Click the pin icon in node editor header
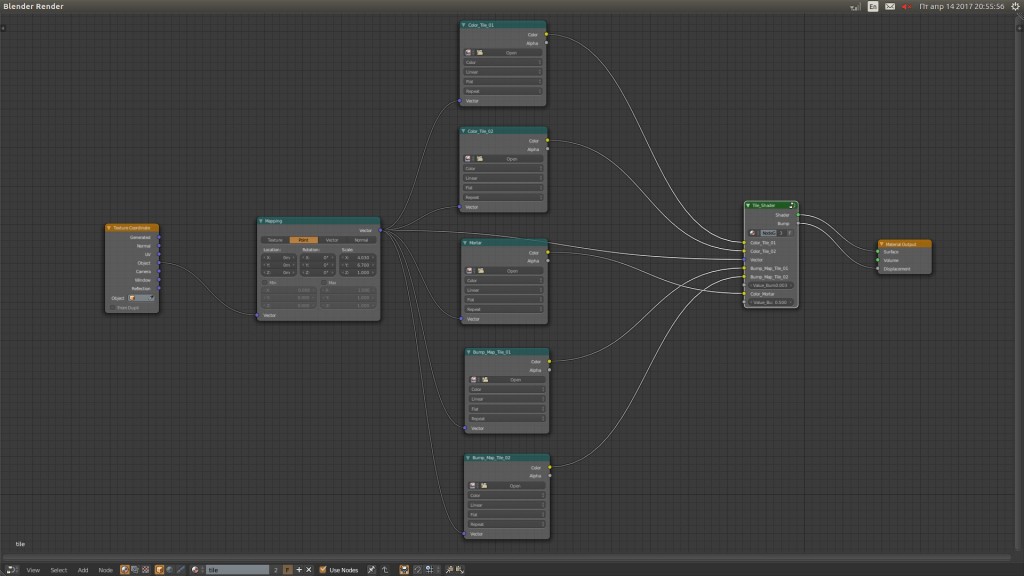Image resolution: width=1024 pixels, height=576 pixels. [x=371, y=568]
